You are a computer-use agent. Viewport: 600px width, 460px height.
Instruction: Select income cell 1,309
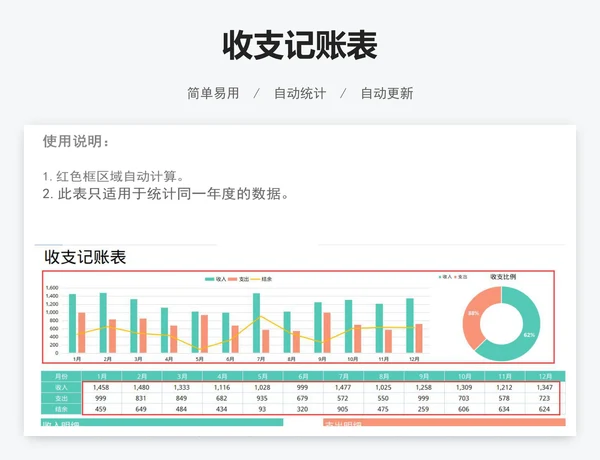(464, 387)
